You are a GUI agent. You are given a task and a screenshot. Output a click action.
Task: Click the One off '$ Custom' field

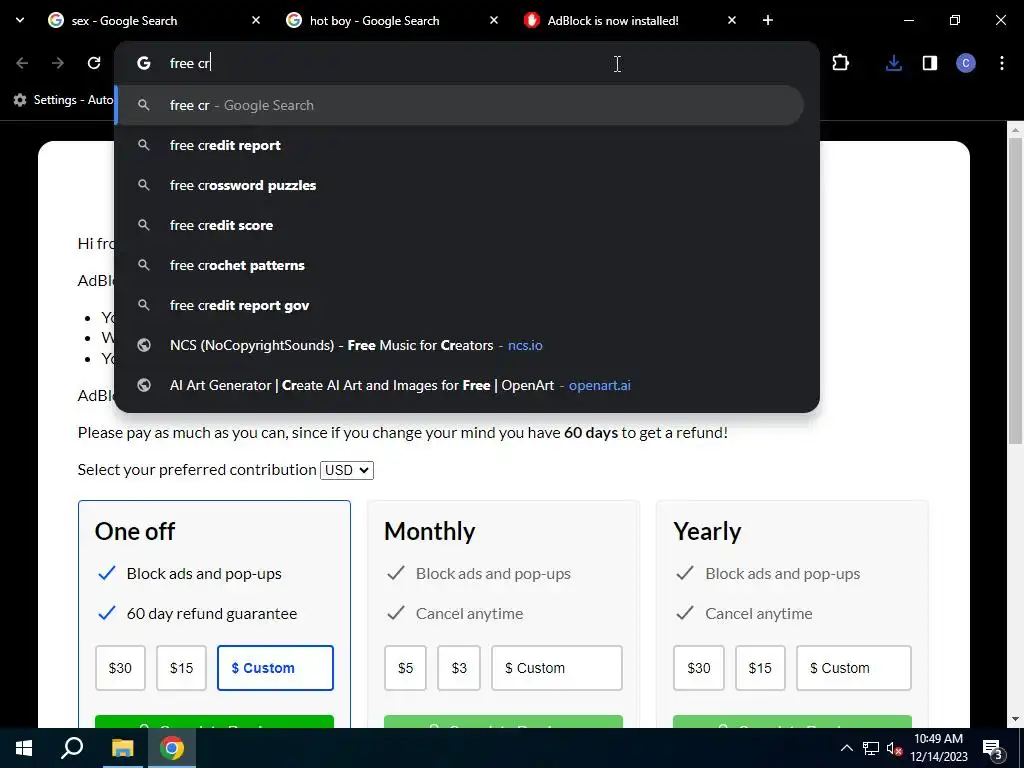pos(276,668)
